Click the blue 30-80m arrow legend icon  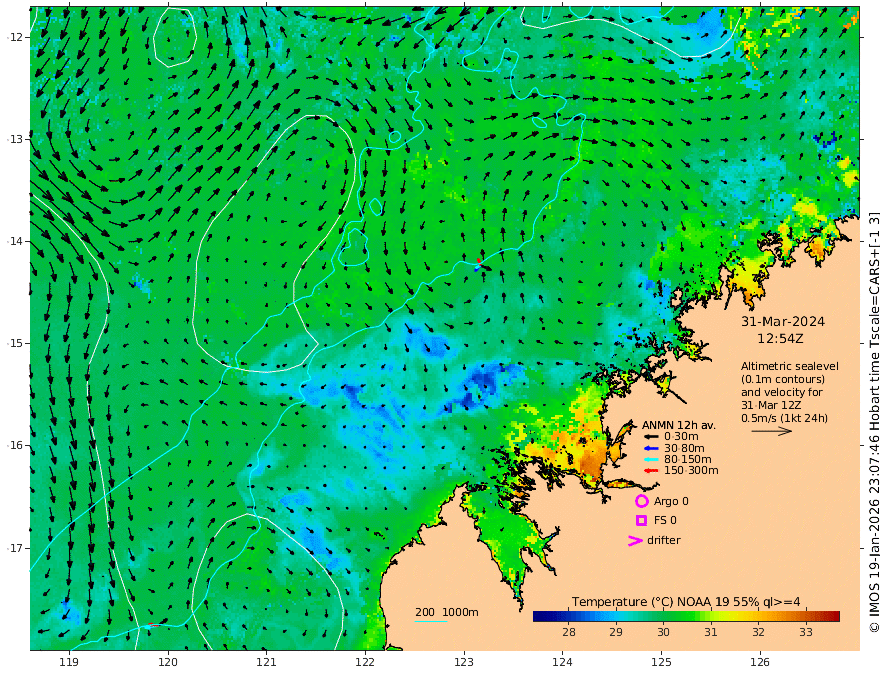651,448
